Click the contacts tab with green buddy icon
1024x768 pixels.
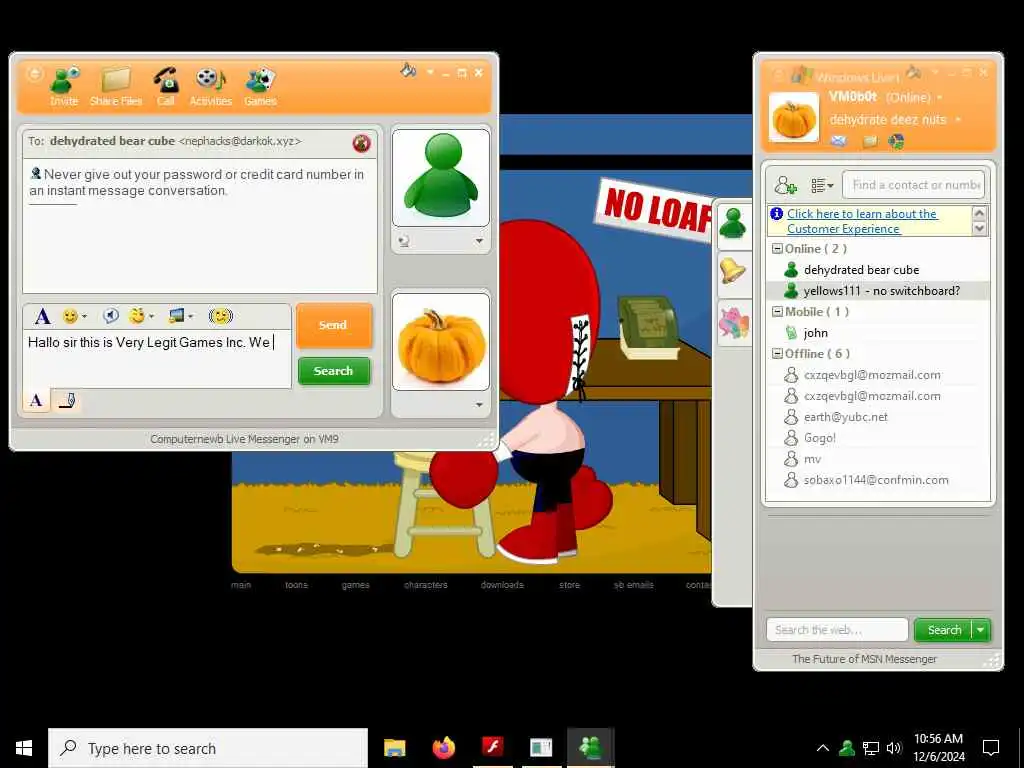click(733, 225)
